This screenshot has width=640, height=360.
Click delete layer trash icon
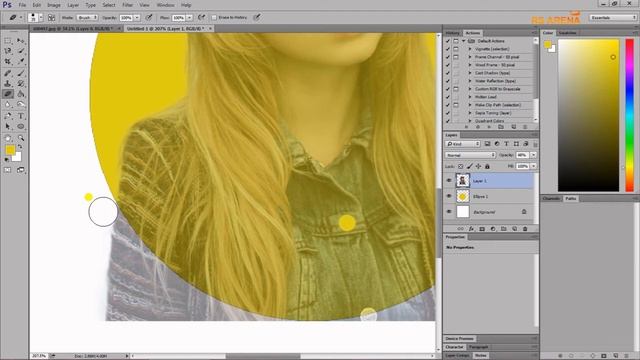tap(525, 229)
